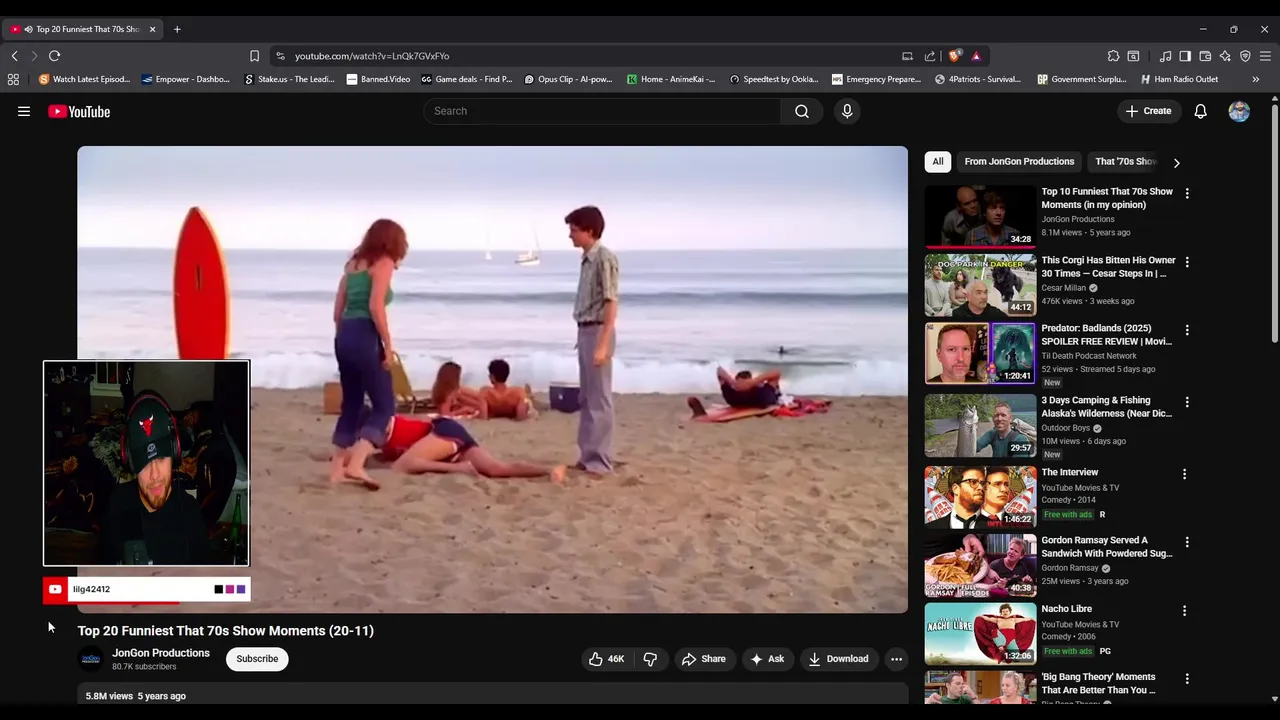This screenshot has width=1280, height=720.
Task: Start voice search with the microphone icon
Action: pyautogui.click(x=847, y=111)
